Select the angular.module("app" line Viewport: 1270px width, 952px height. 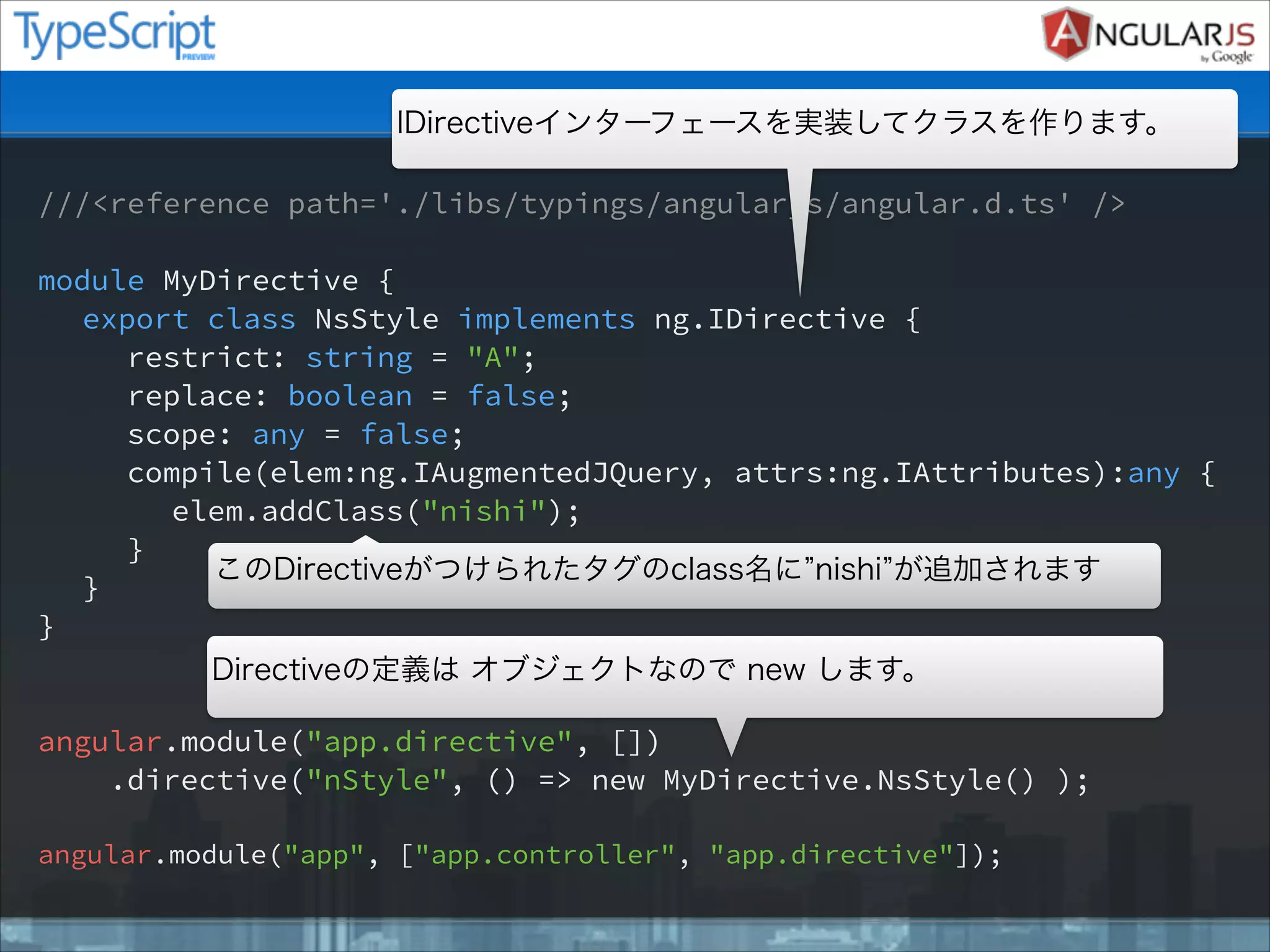click(x=520, y=855)
